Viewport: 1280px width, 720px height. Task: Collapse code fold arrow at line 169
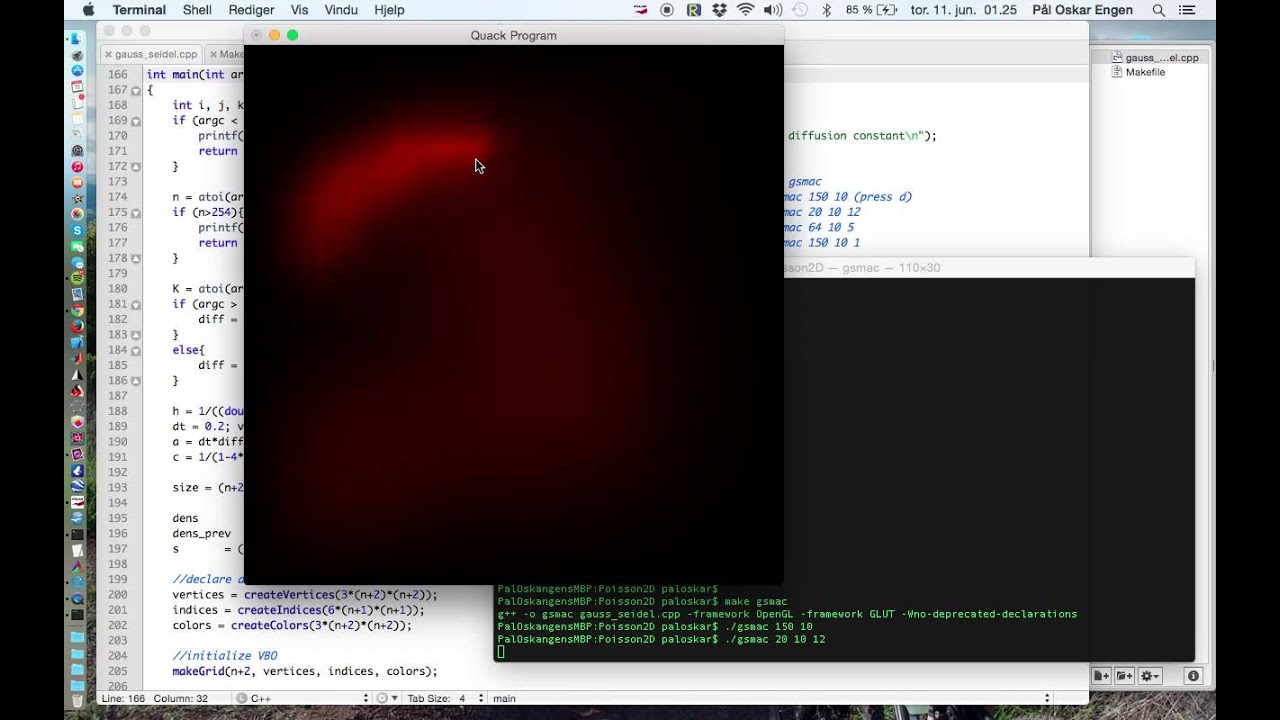click(x=136, y=121)
